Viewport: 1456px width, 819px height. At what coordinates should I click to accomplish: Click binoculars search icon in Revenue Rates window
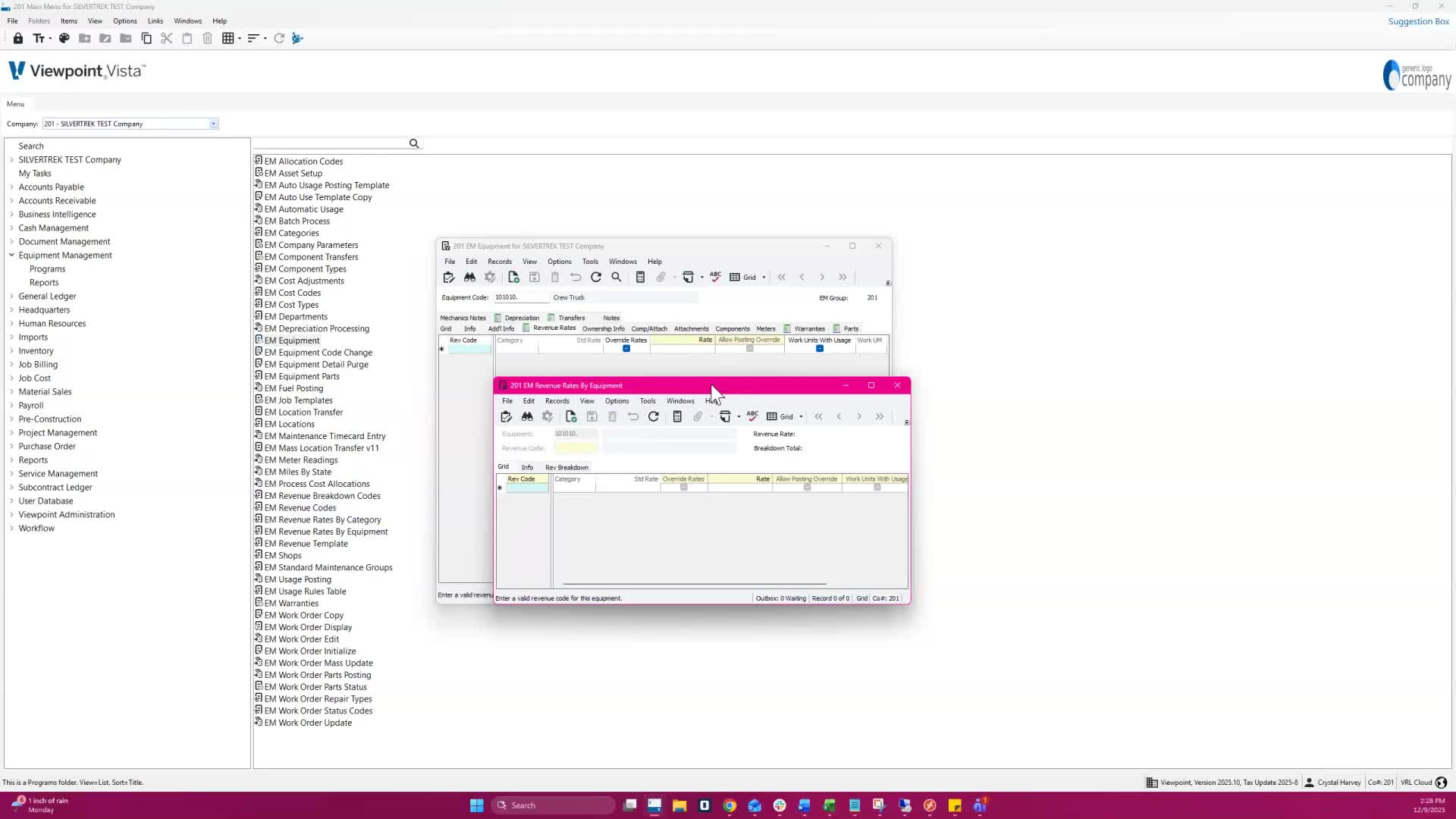[x=527, y=416]
